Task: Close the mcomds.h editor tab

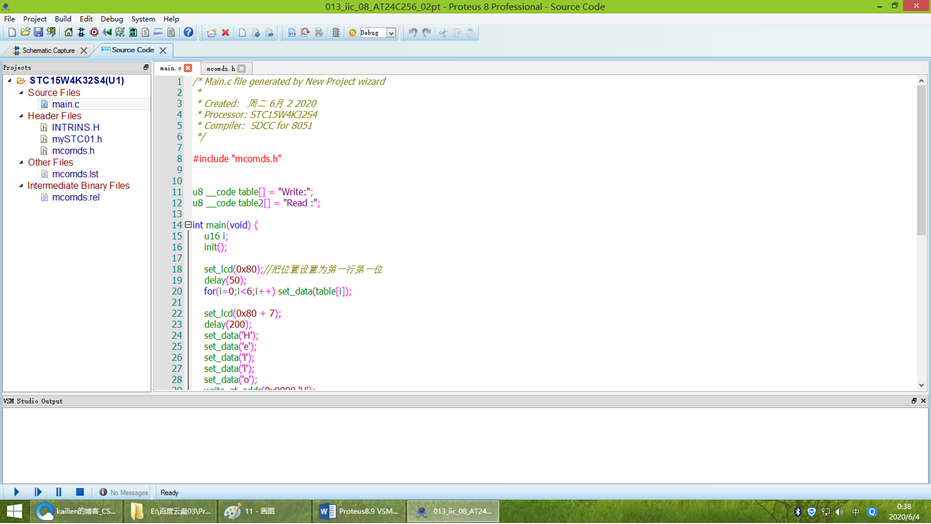Action: click(242, 69)
